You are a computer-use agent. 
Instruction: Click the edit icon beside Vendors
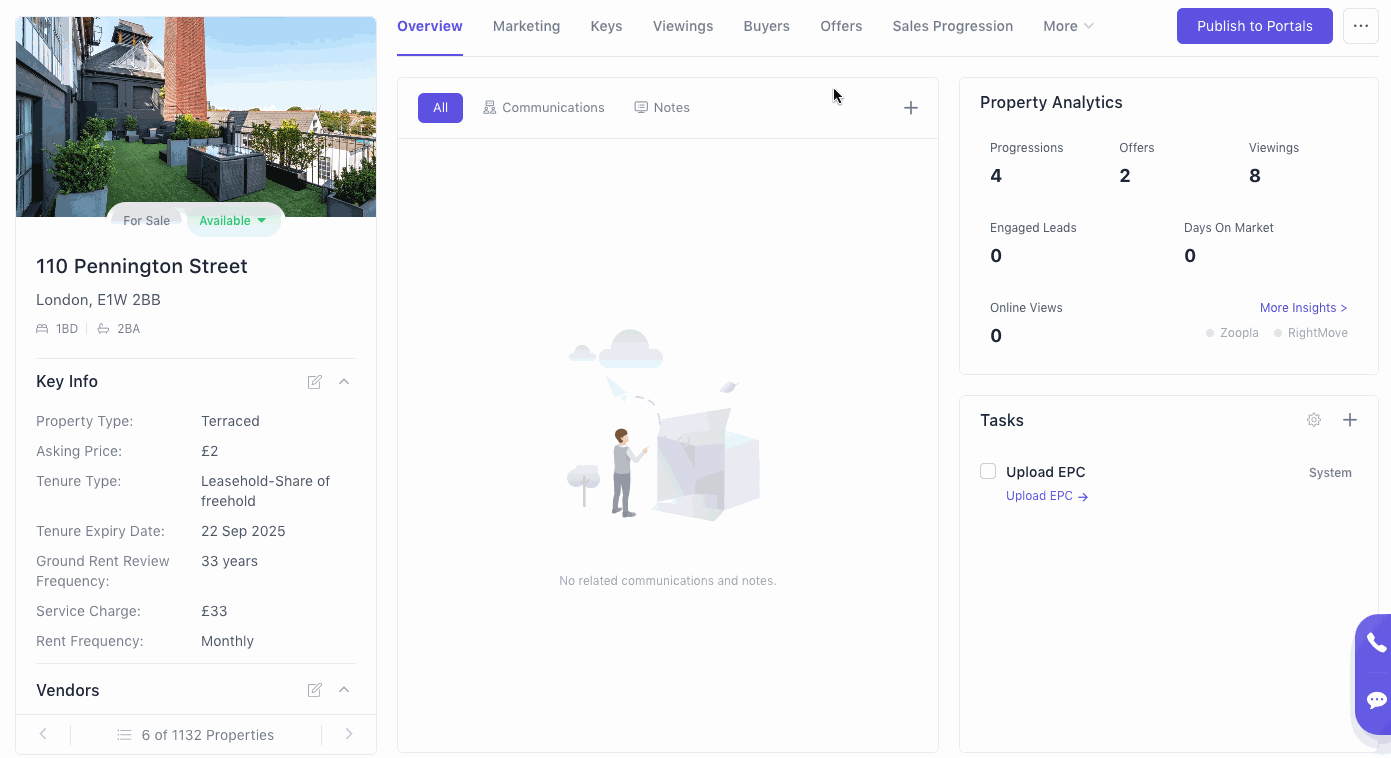coord(315,690)
